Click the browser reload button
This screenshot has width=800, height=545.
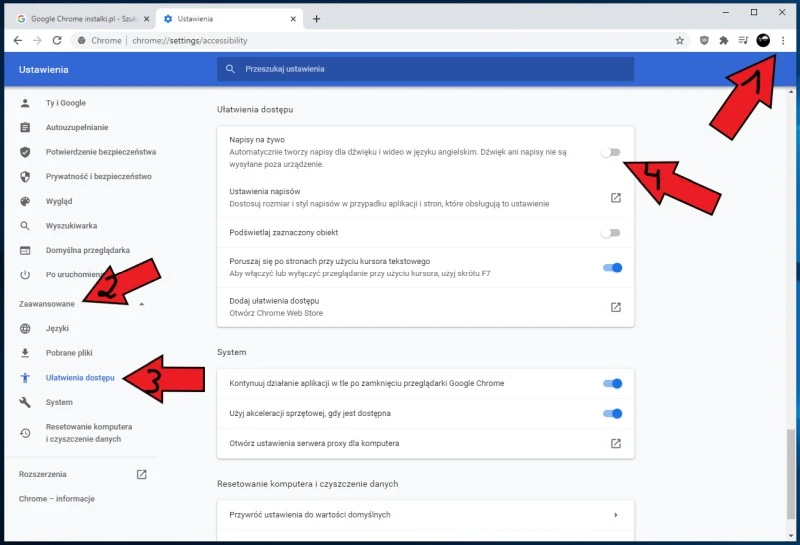click(x=57, y=41)
